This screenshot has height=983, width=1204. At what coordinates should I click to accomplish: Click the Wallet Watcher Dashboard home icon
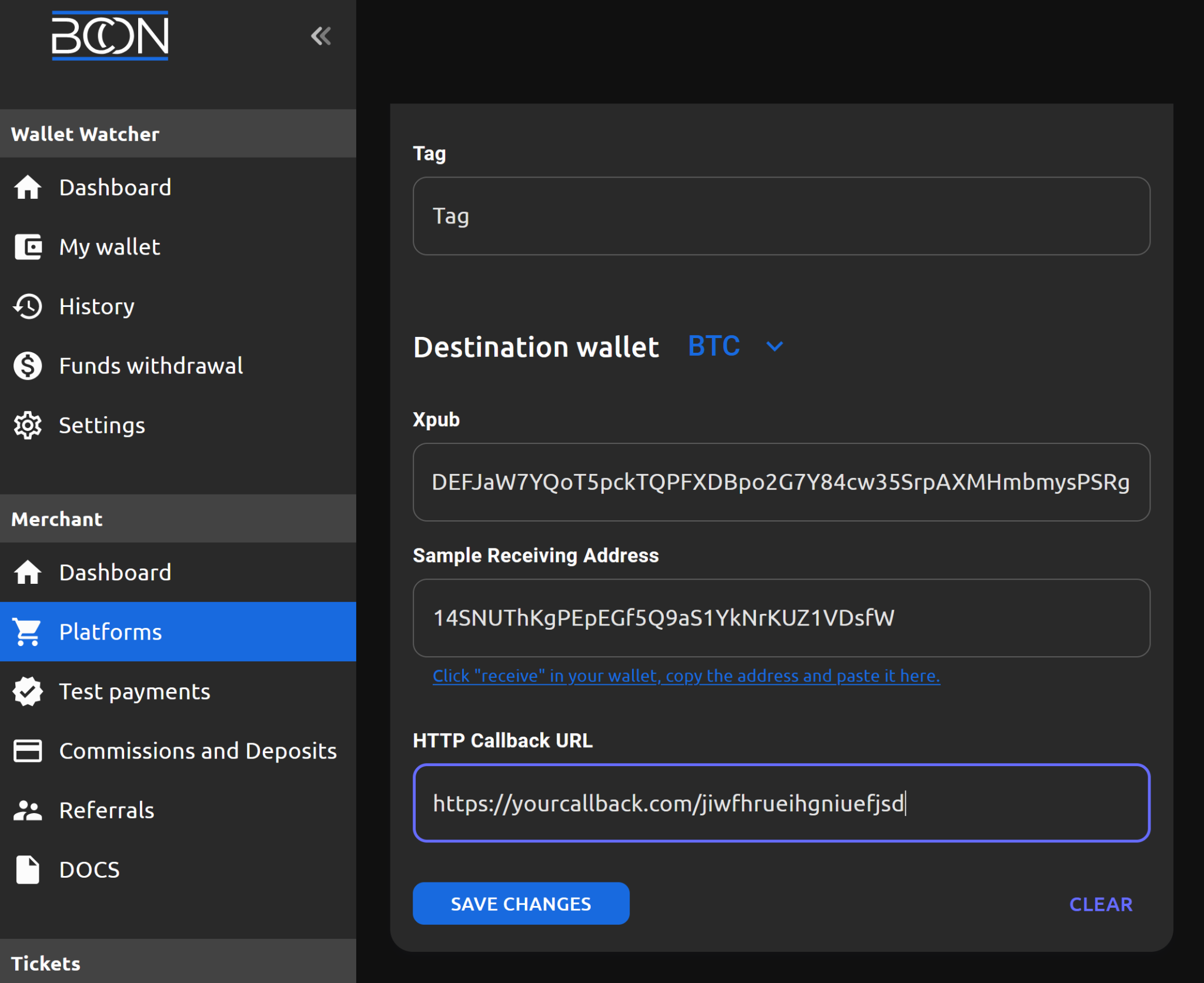28,188
